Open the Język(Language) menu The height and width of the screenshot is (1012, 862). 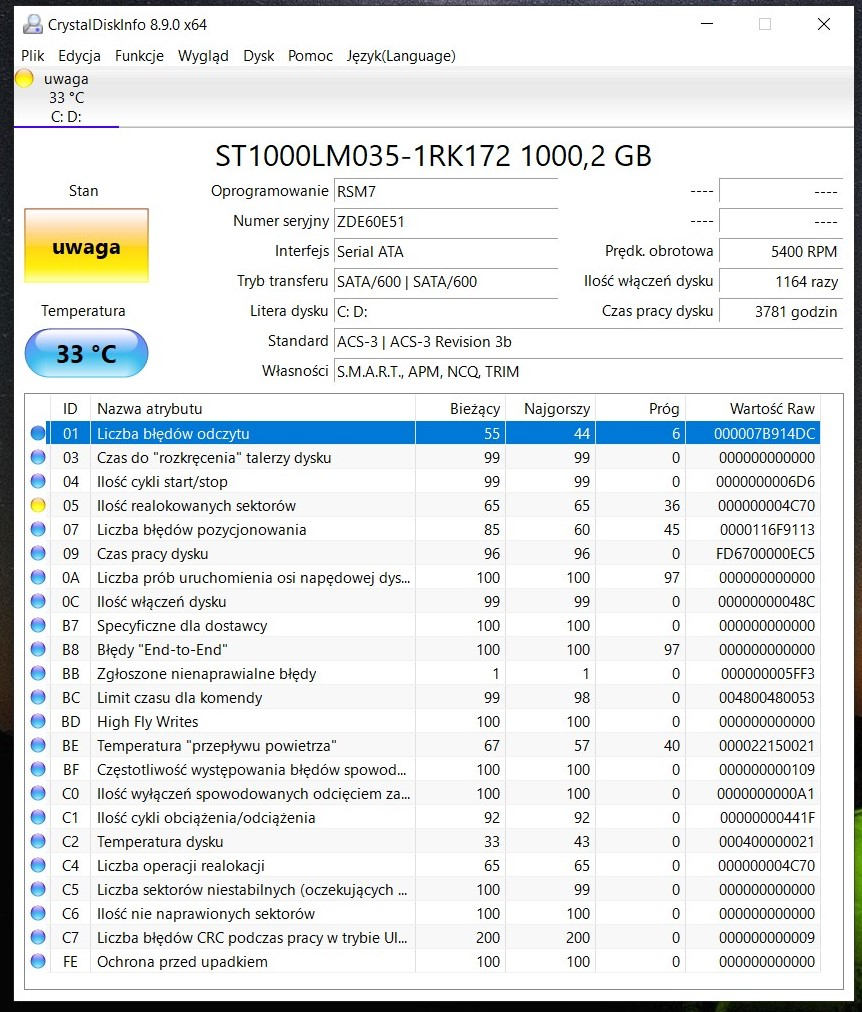(x=400, y=56)
